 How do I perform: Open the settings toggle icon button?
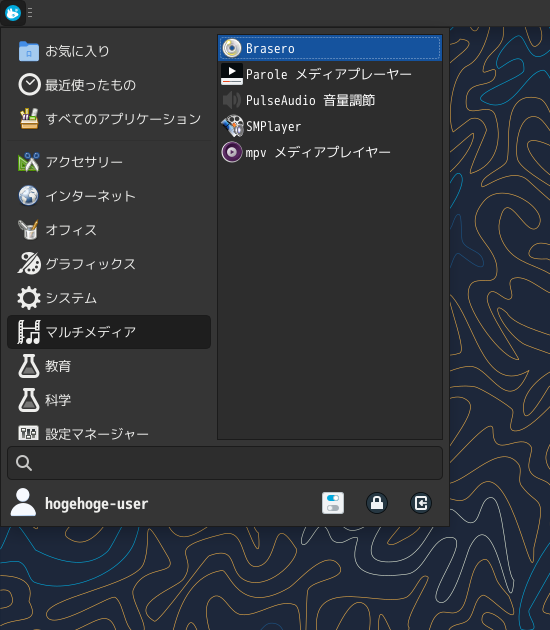333,503
